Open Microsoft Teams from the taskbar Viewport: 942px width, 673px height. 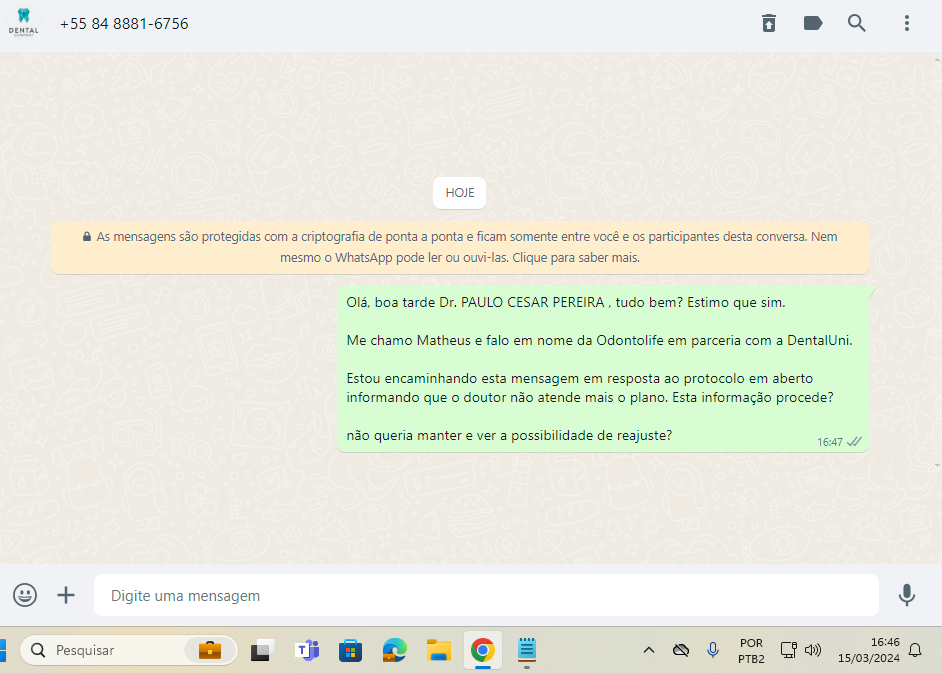point(306,650)
